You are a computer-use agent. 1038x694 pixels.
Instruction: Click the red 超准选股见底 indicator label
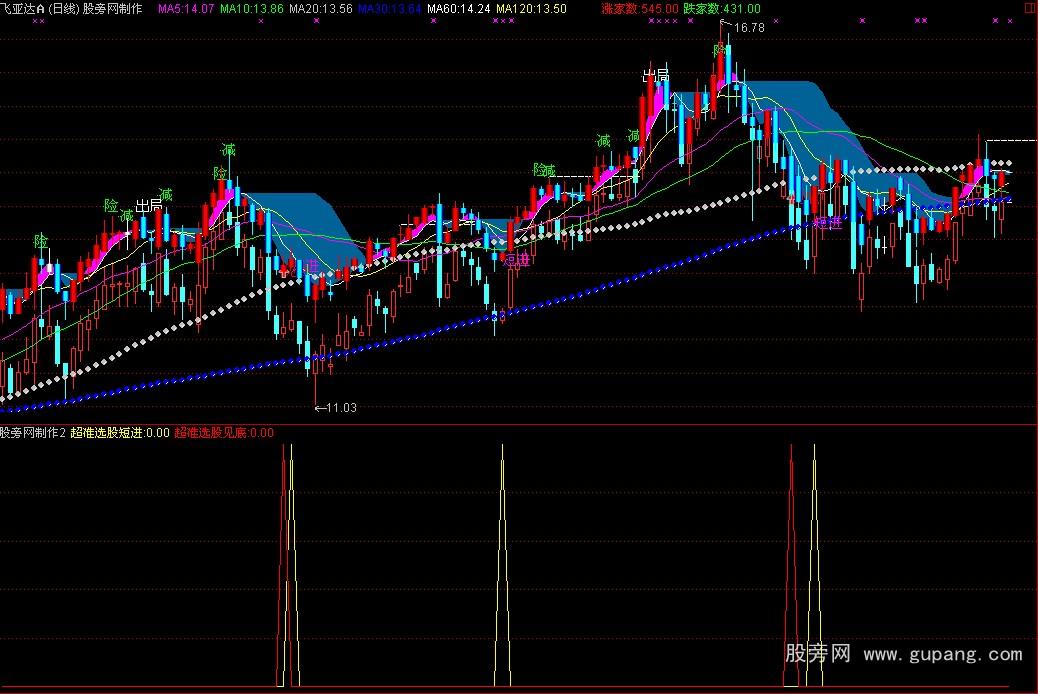point(223,433)
